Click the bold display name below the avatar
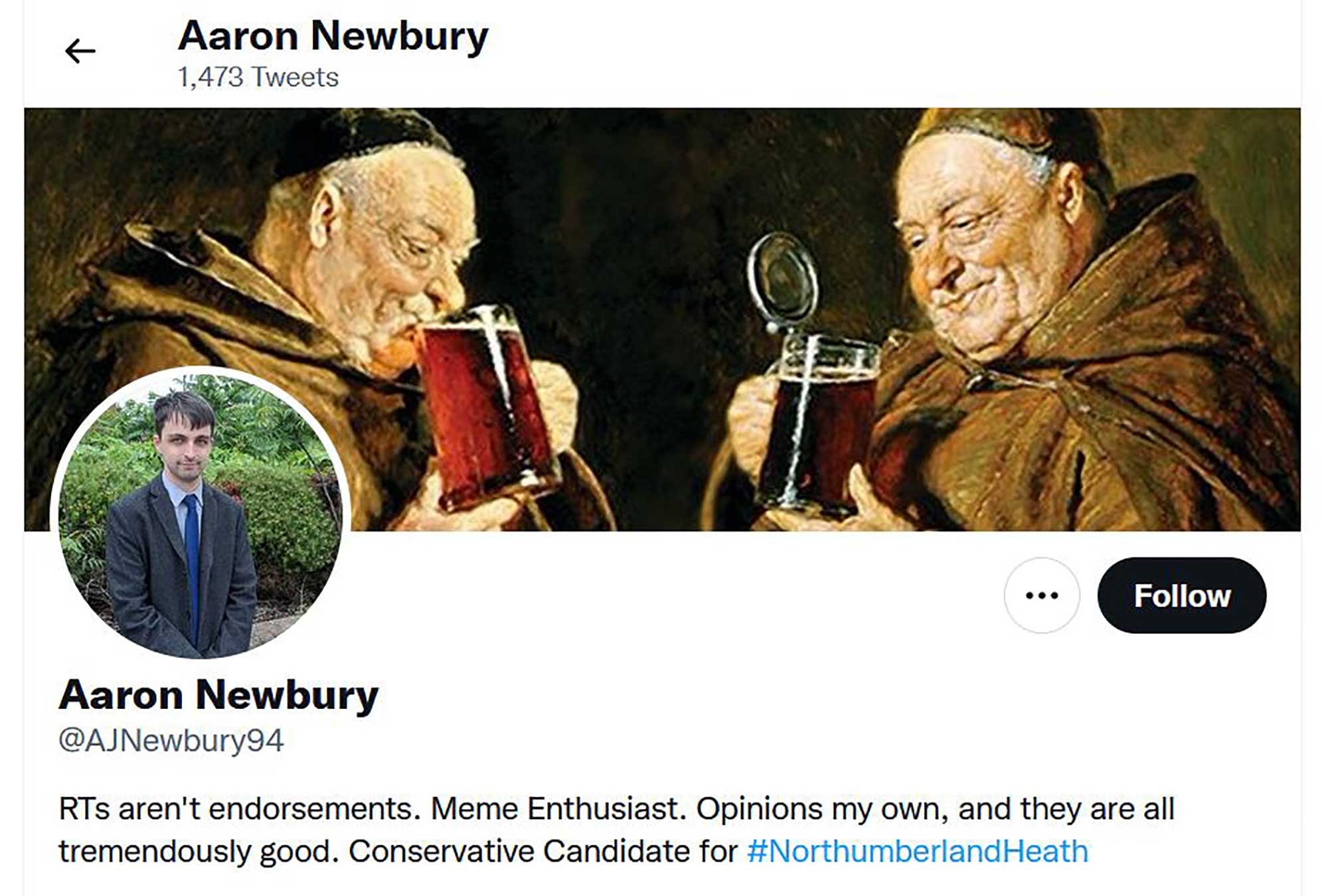Screen dimensions: 1328x896 pos(218,696)
